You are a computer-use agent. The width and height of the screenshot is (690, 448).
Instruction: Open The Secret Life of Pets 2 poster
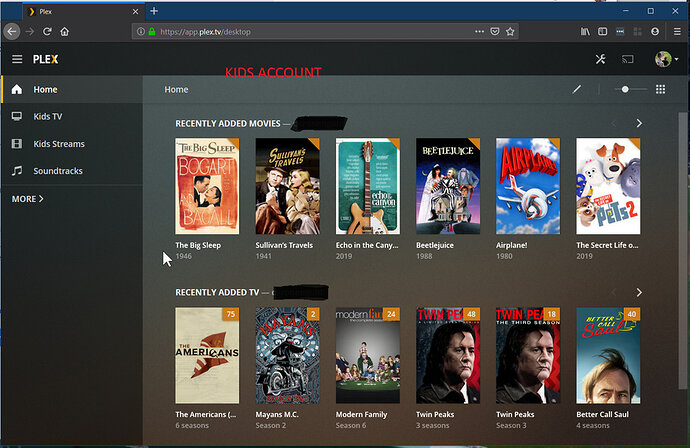point(609,186)
